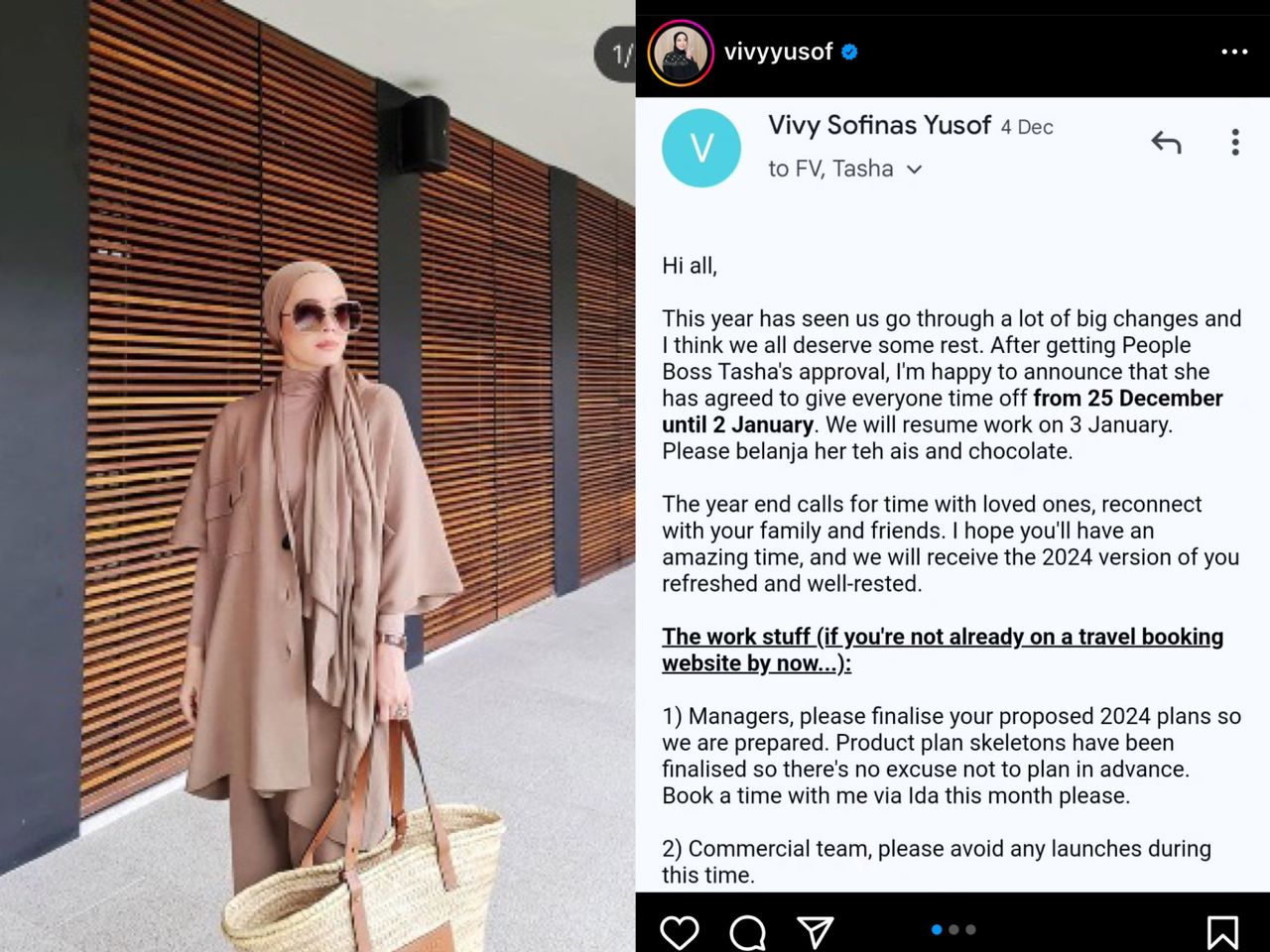1270x952 pixels.
Task: Open comments with the speech bubble icon
Action: (x=747, y=932)
